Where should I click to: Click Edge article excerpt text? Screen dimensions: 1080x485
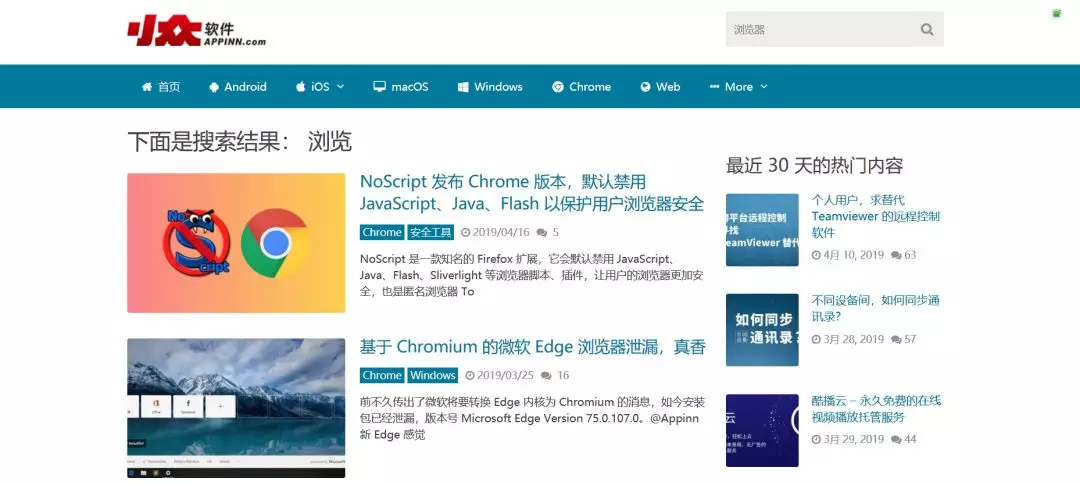532,418
